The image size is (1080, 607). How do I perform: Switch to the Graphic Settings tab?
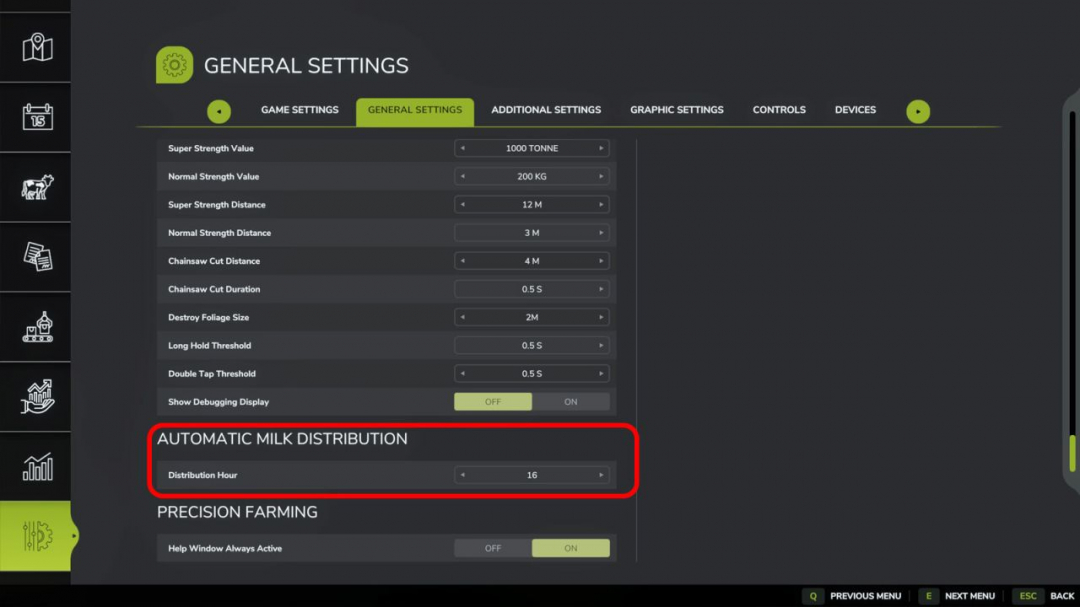[x=676, y=110]
